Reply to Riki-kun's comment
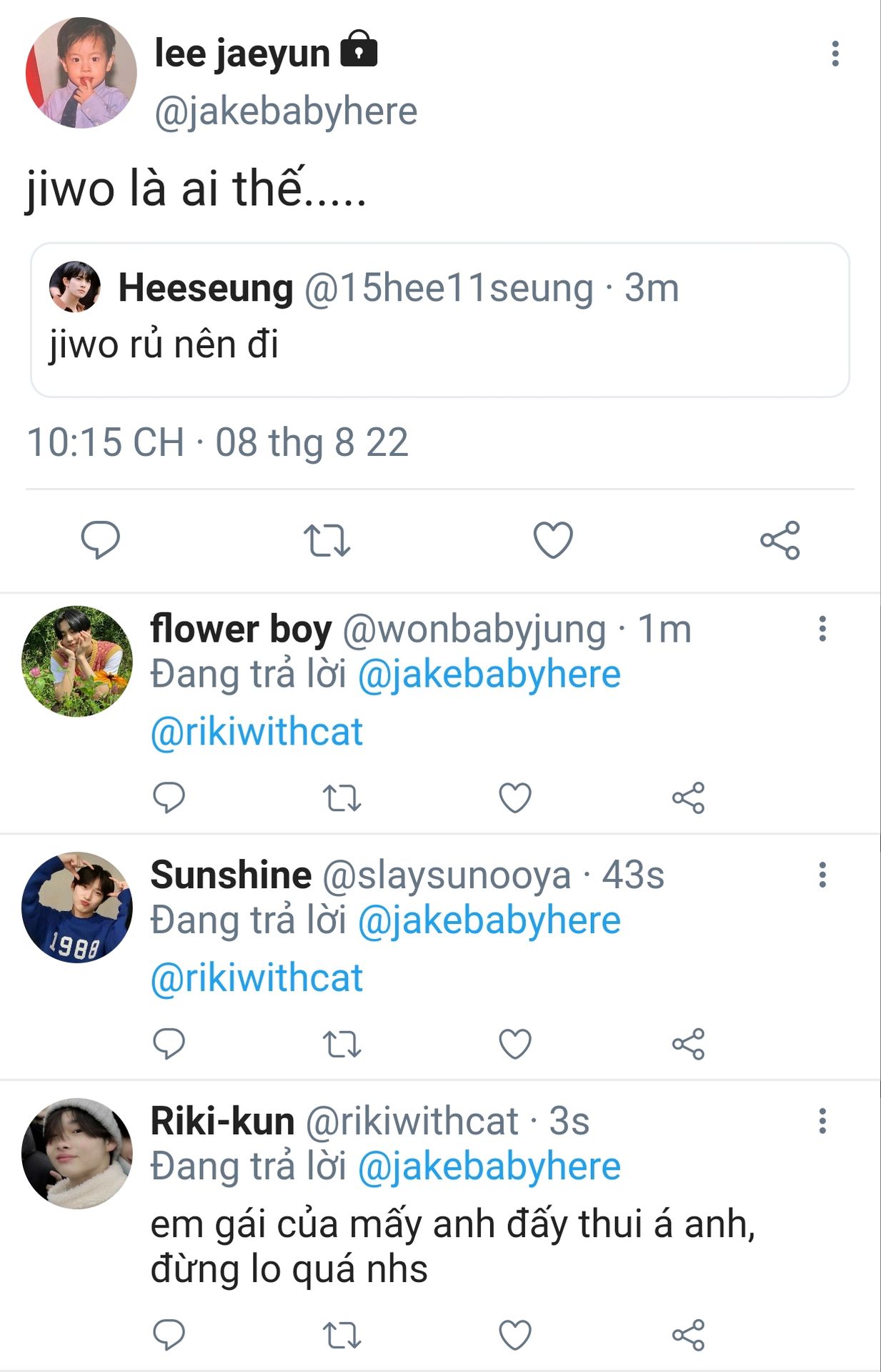 (x=169, y=1334)
